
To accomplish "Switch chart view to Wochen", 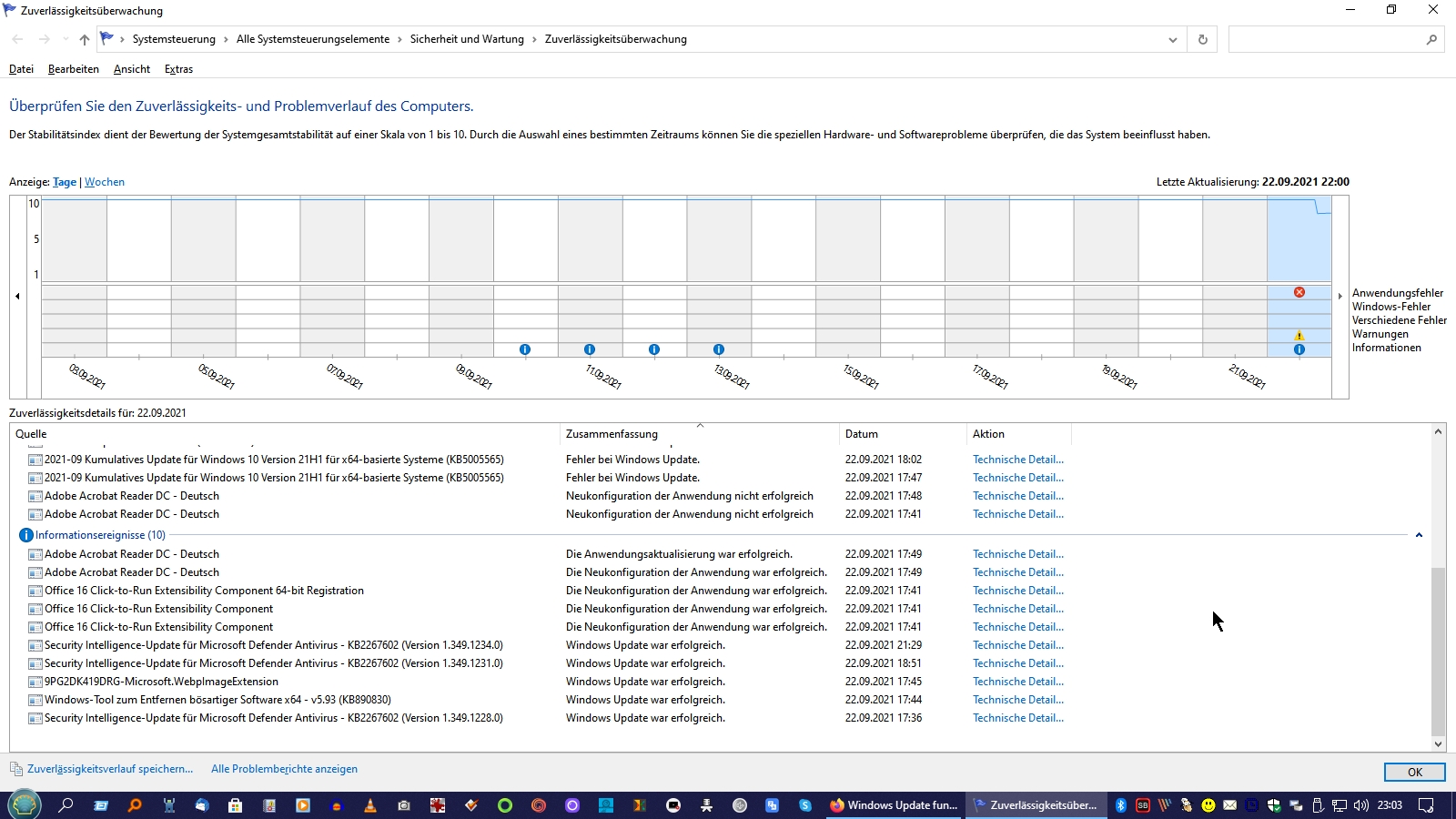I will tap(105, 182).
